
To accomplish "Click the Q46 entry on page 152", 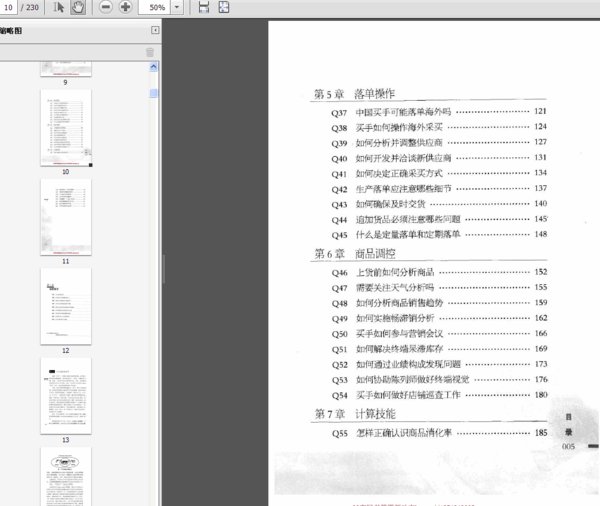I will [x=439, y=273].
